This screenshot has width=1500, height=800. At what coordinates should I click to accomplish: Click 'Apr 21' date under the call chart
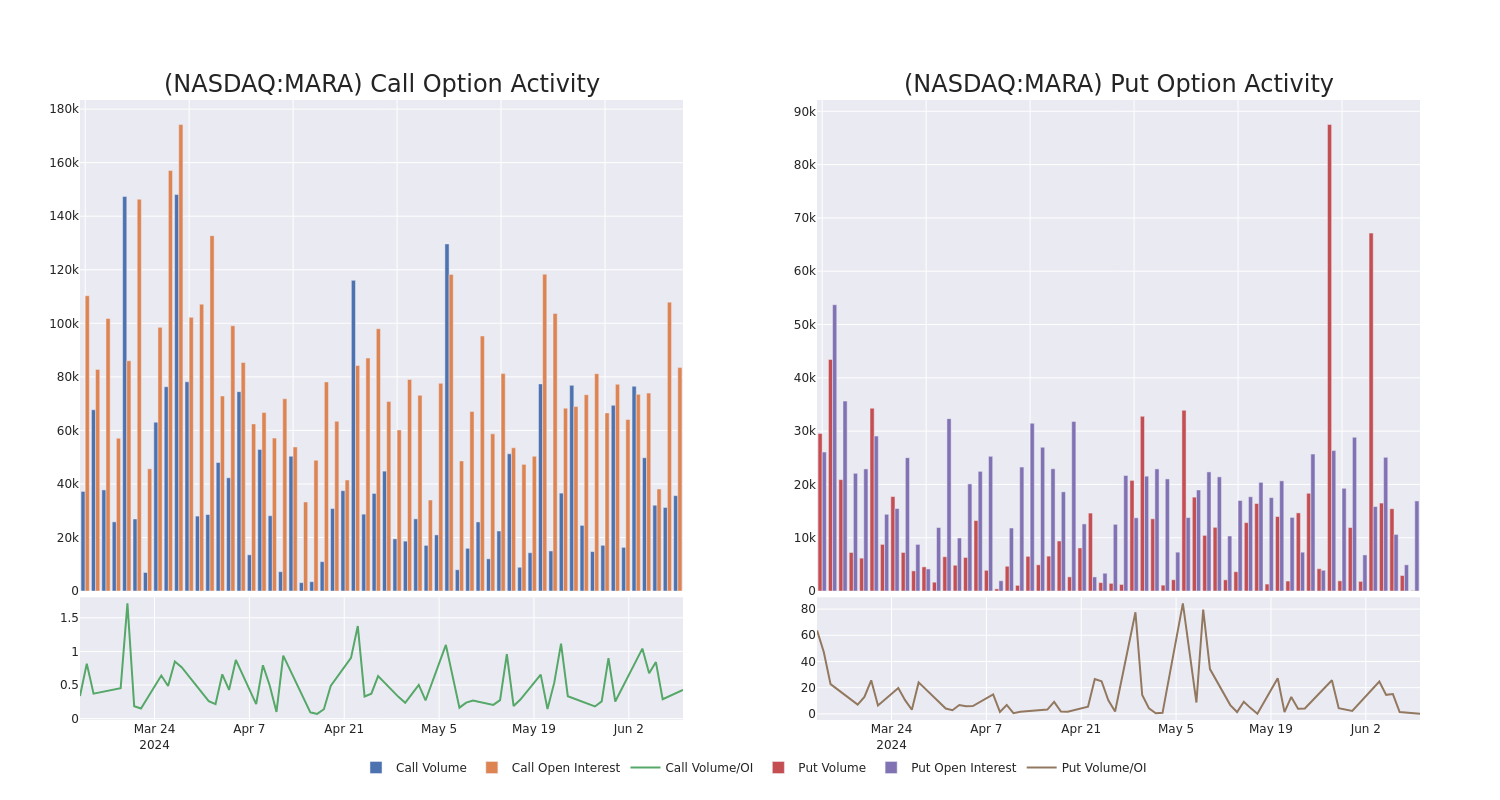344,729
